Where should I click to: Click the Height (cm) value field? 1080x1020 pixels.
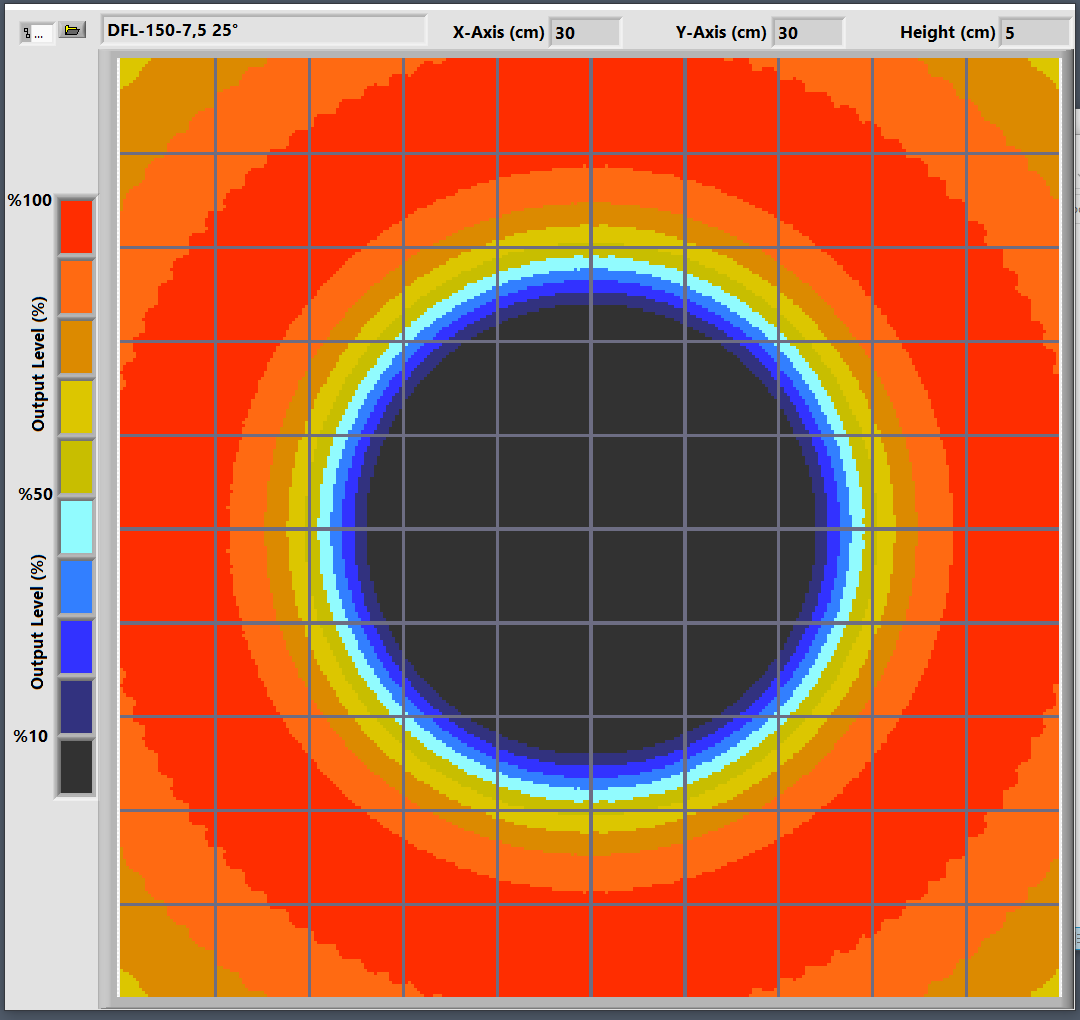[1035, 33]
